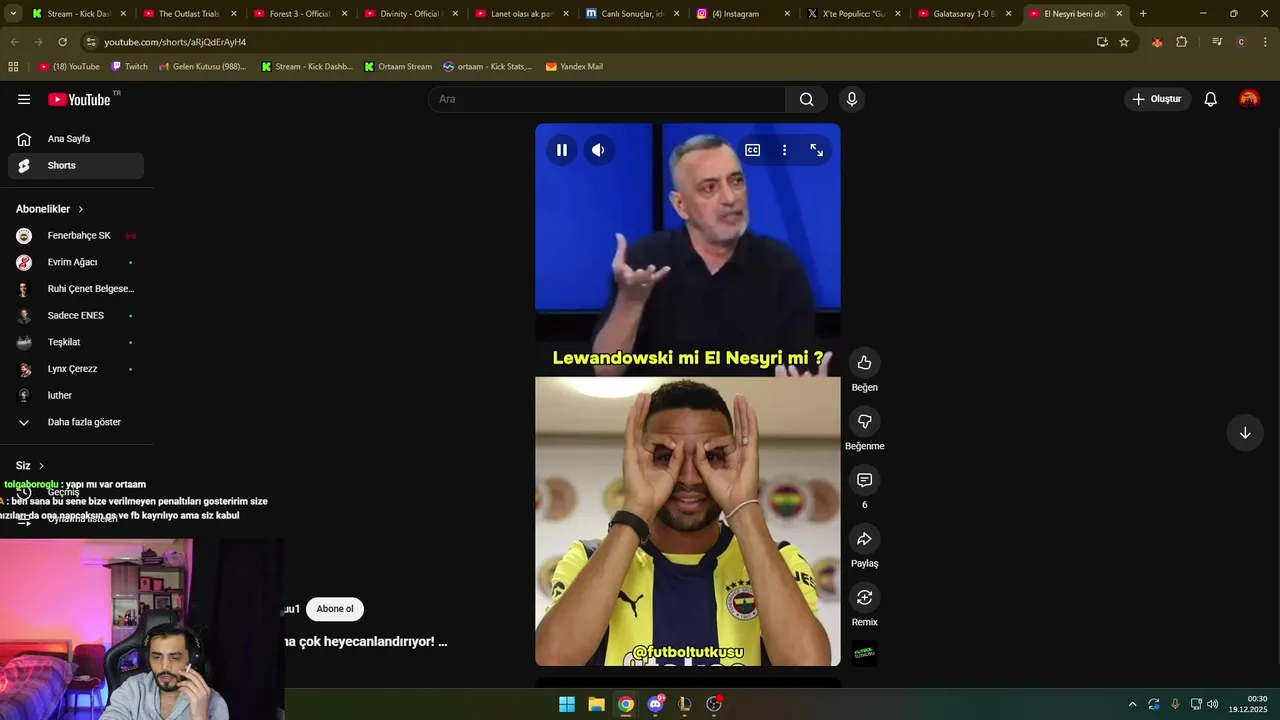
Task: Open the Chrome extensions puzzle icon
Action: point(1182,42)
